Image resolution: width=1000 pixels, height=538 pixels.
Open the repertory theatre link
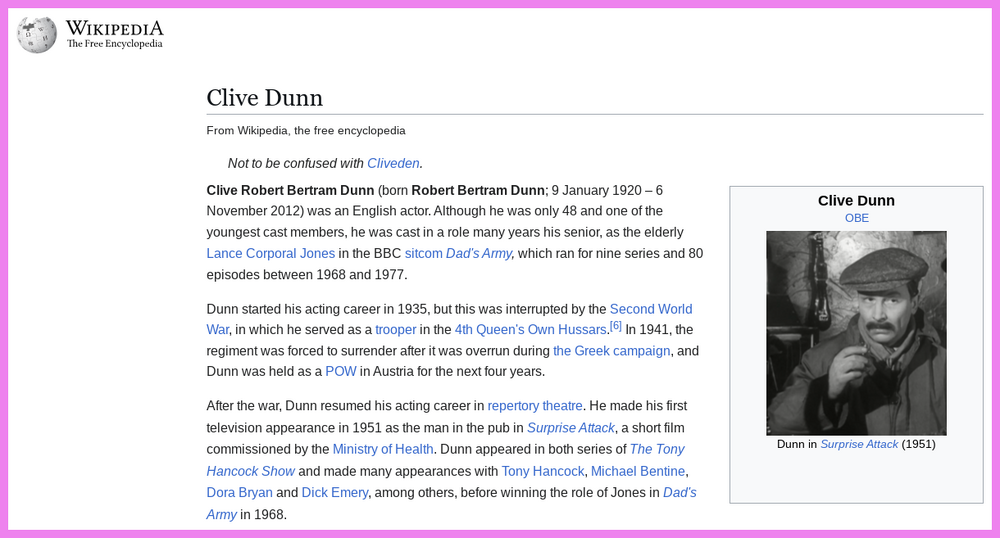(x=534, y=406)
